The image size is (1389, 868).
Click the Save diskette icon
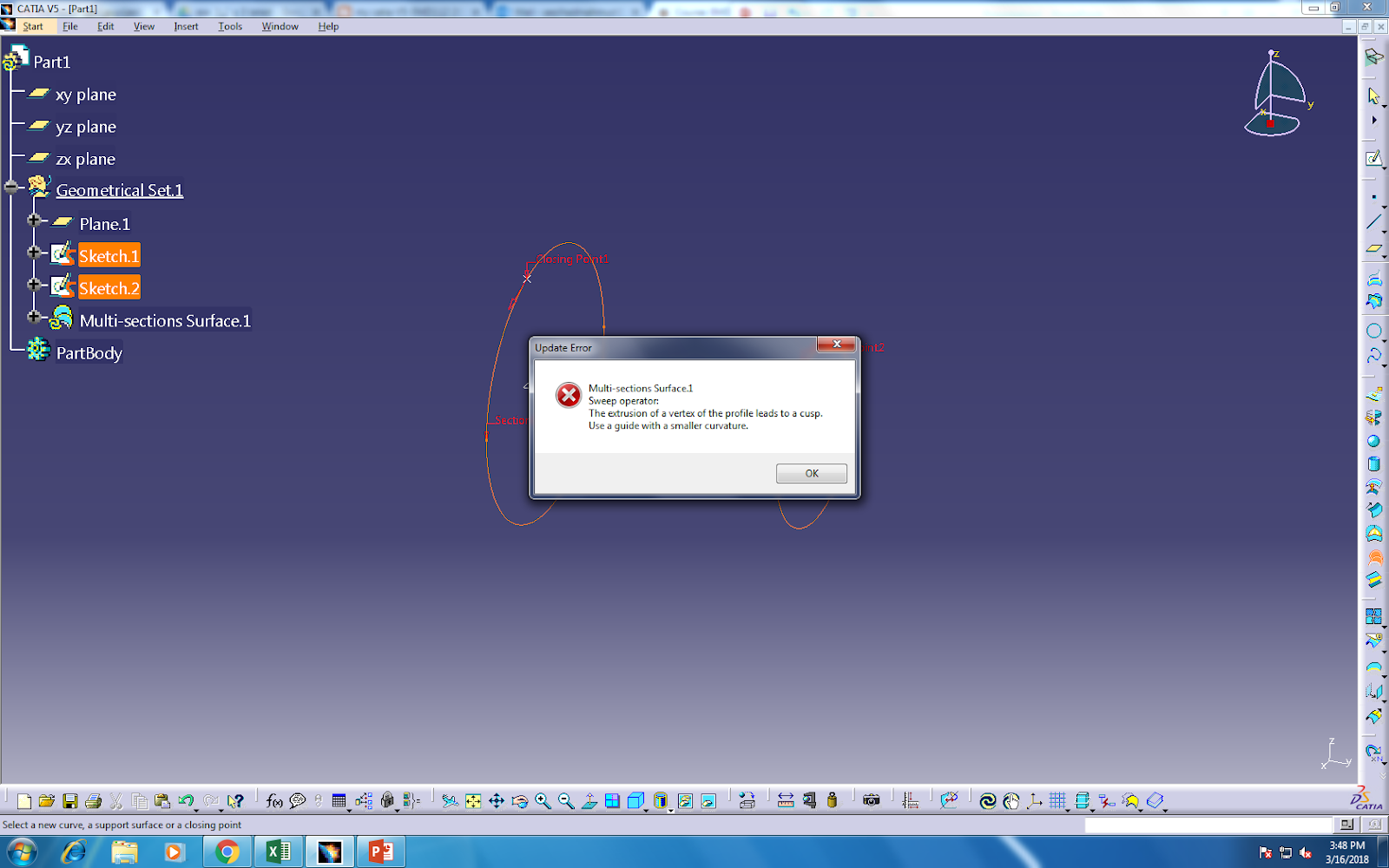coord(72,800)
